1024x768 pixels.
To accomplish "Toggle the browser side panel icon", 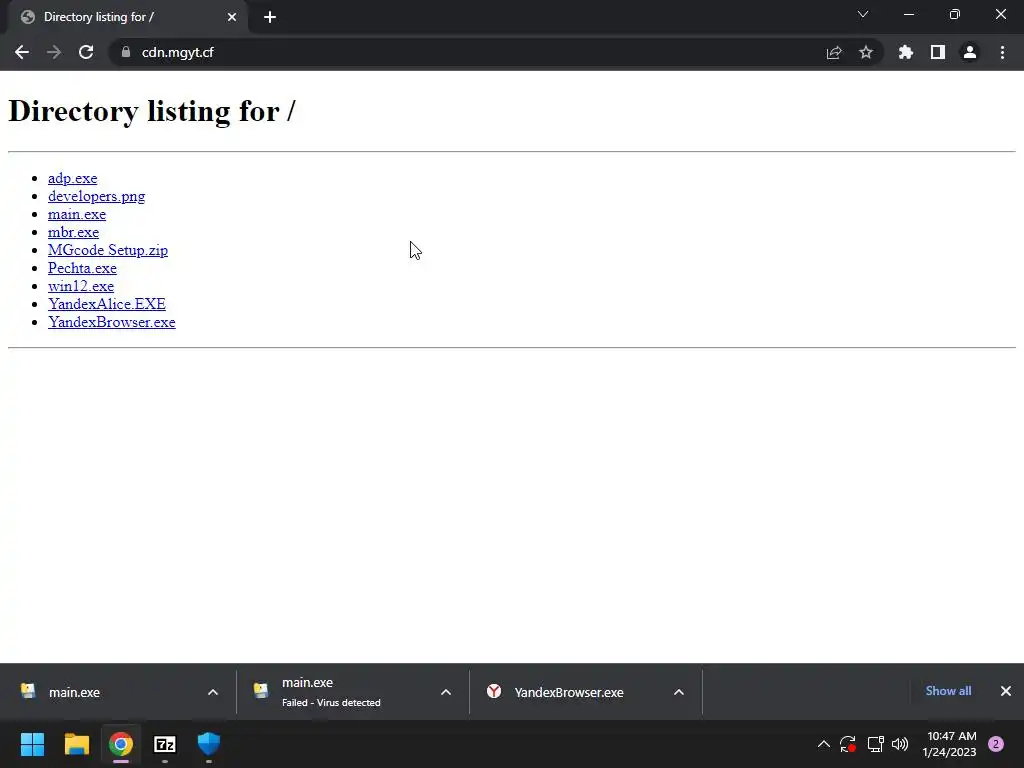I will click(x=938, y=52).
